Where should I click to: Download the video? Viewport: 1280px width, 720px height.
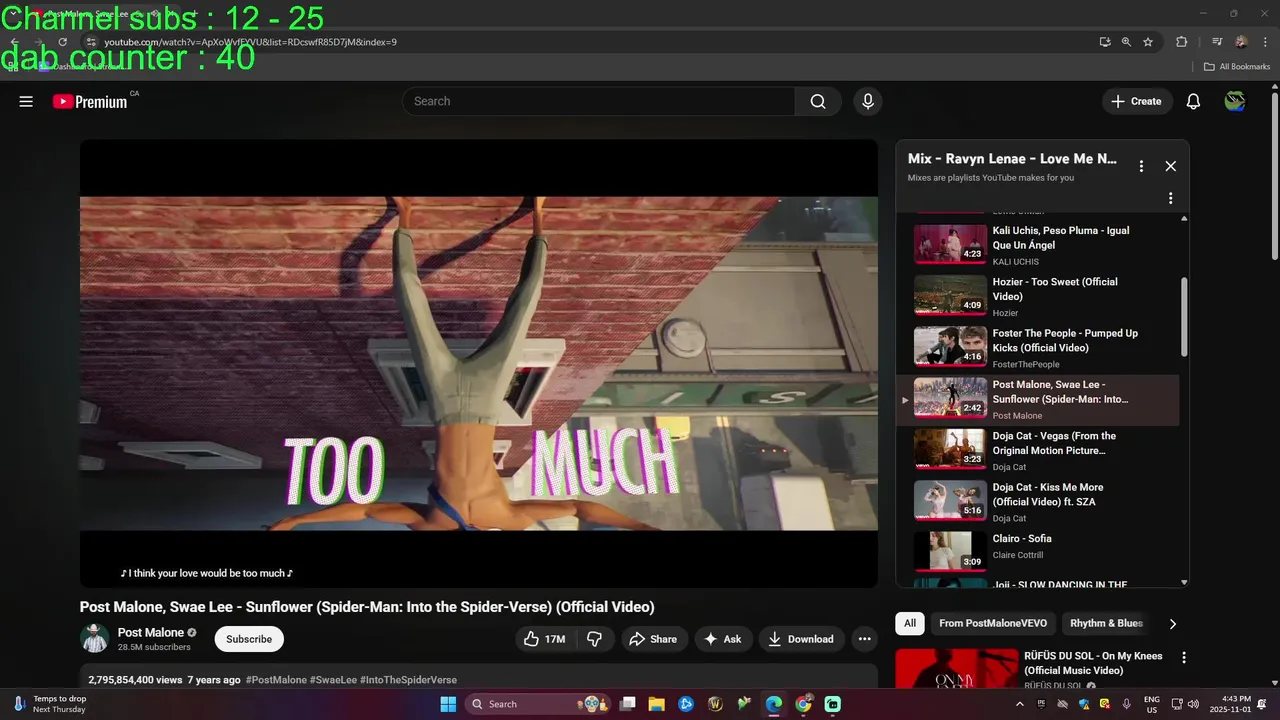(802, 639)
